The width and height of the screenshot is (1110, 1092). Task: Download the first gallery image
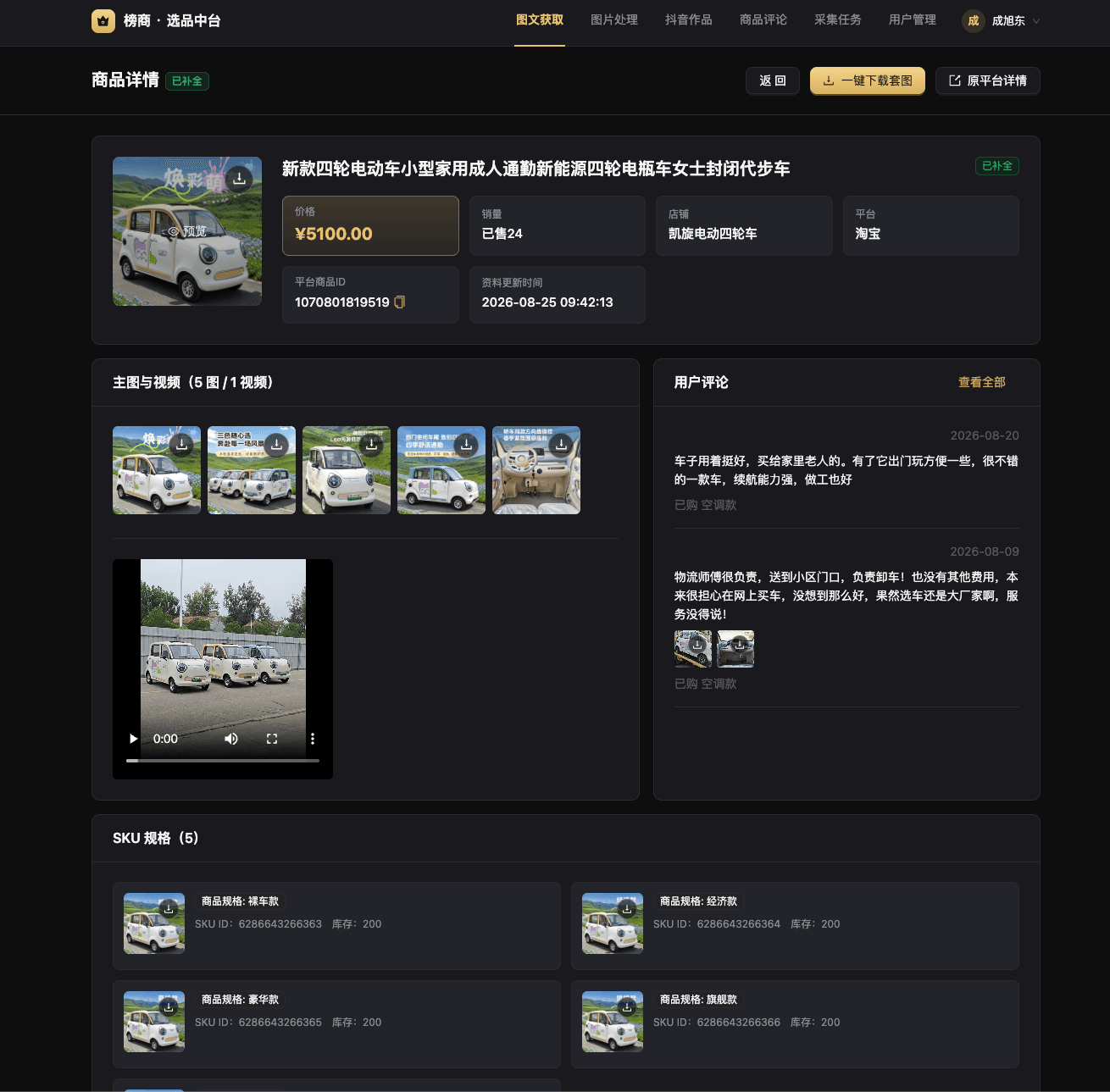click(182, 445)
